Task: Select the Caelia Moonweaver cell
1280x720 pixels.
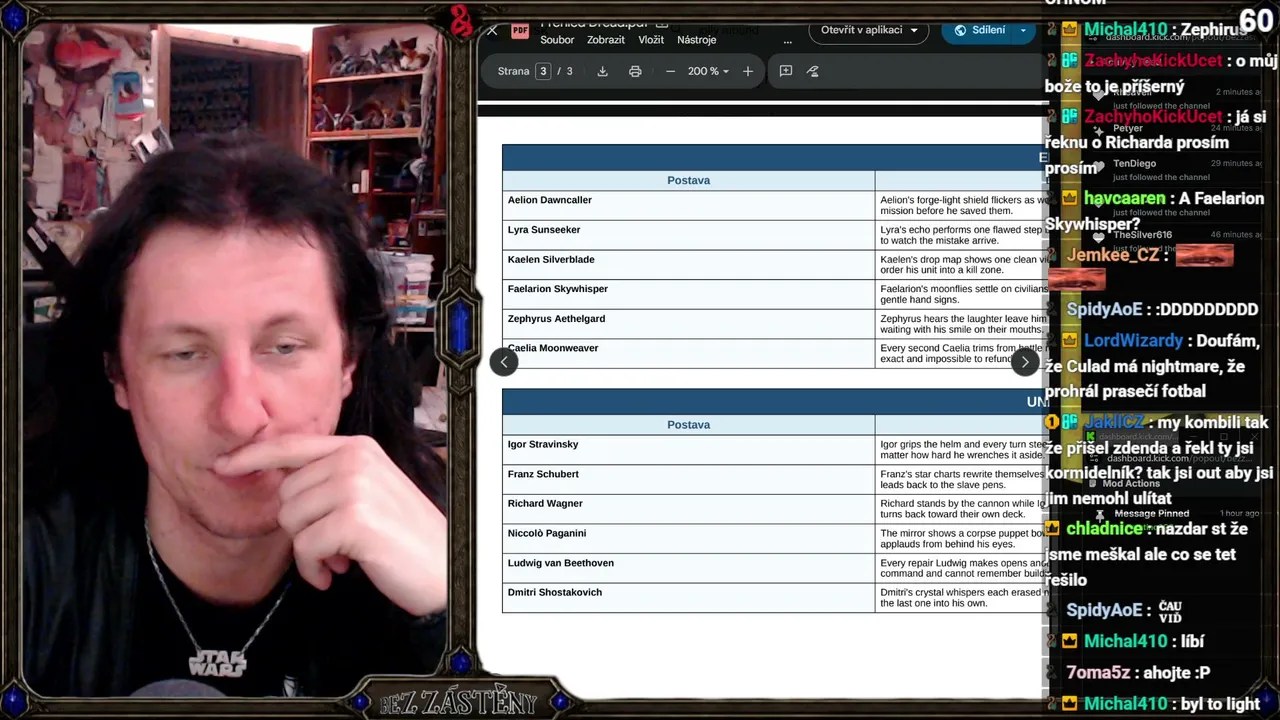Action: [689, 353]
